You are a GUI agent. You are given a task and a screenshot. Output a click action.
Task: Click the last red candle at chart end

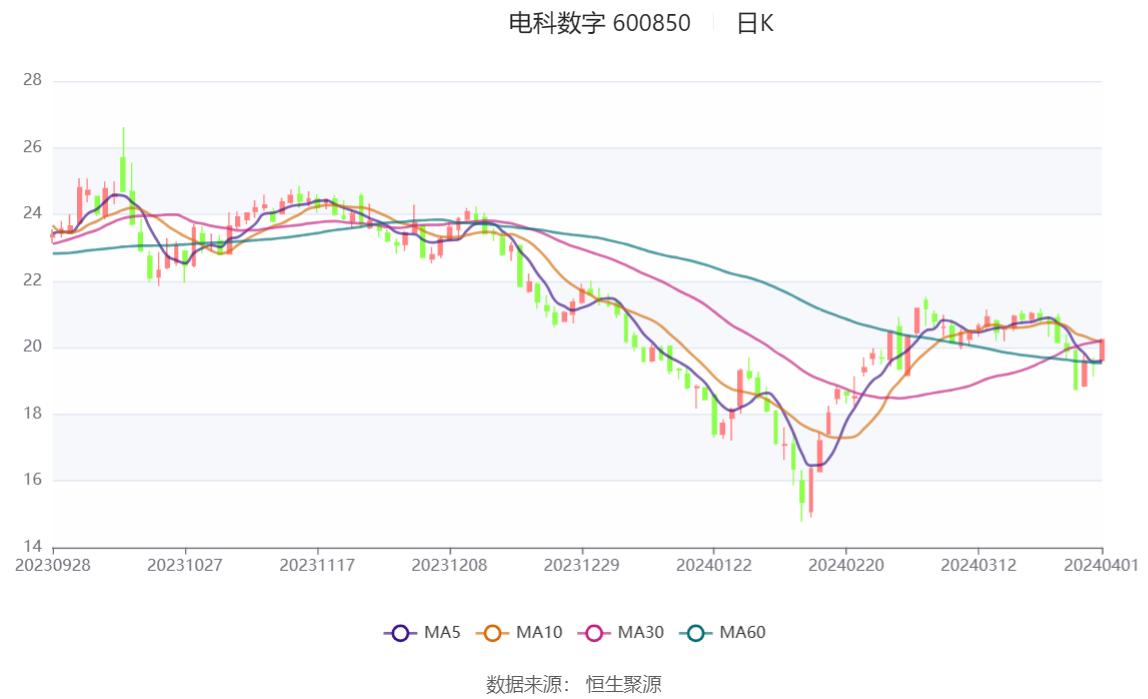coord(1102,350)
